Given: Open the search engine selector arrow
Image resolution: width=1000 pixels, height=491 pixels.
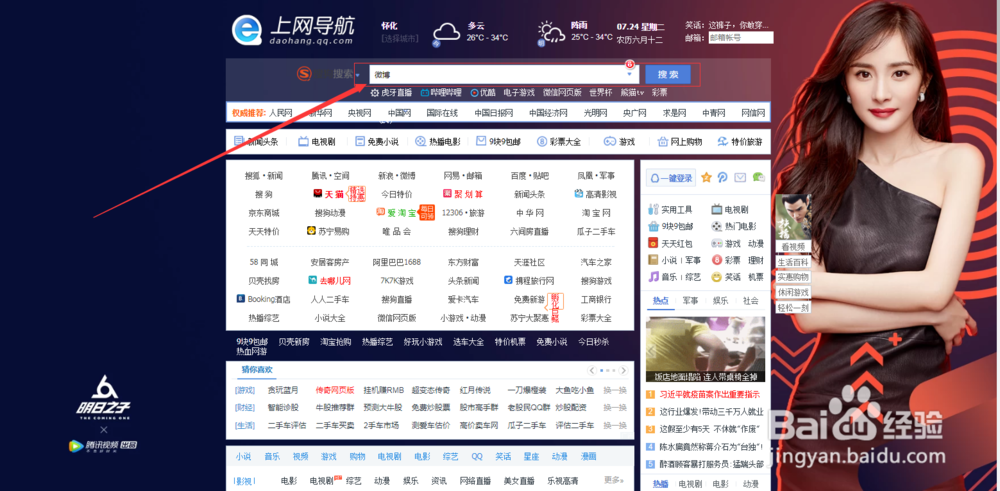Looking at the screenshot, I should tap(358, 75).
